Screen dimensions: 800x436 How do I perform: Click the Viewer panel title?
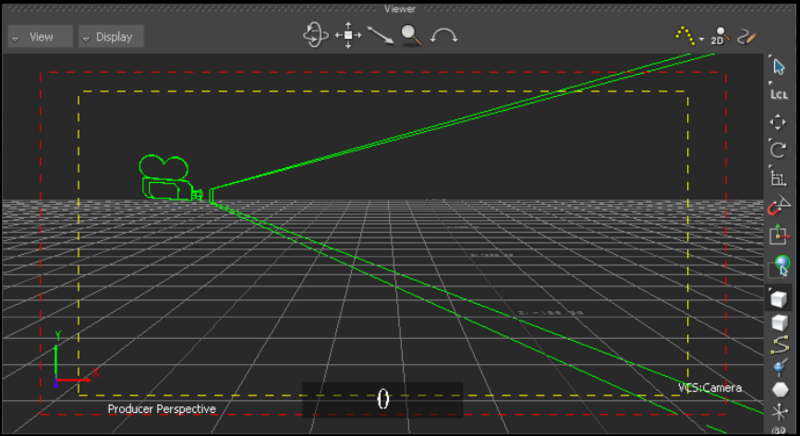[x=400, y=8]
